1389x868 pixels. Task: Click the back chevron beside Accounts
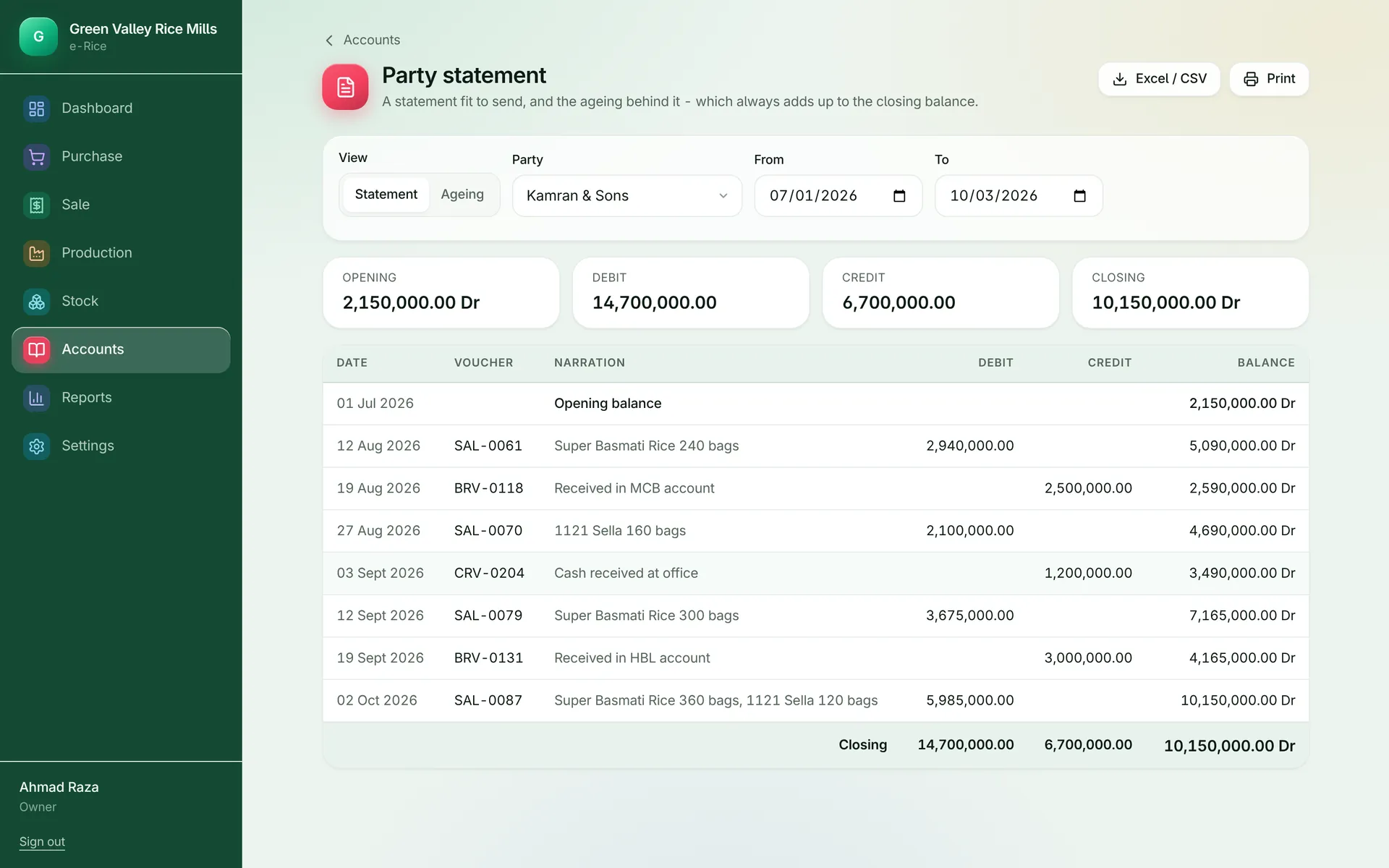(x=329, y=41)
